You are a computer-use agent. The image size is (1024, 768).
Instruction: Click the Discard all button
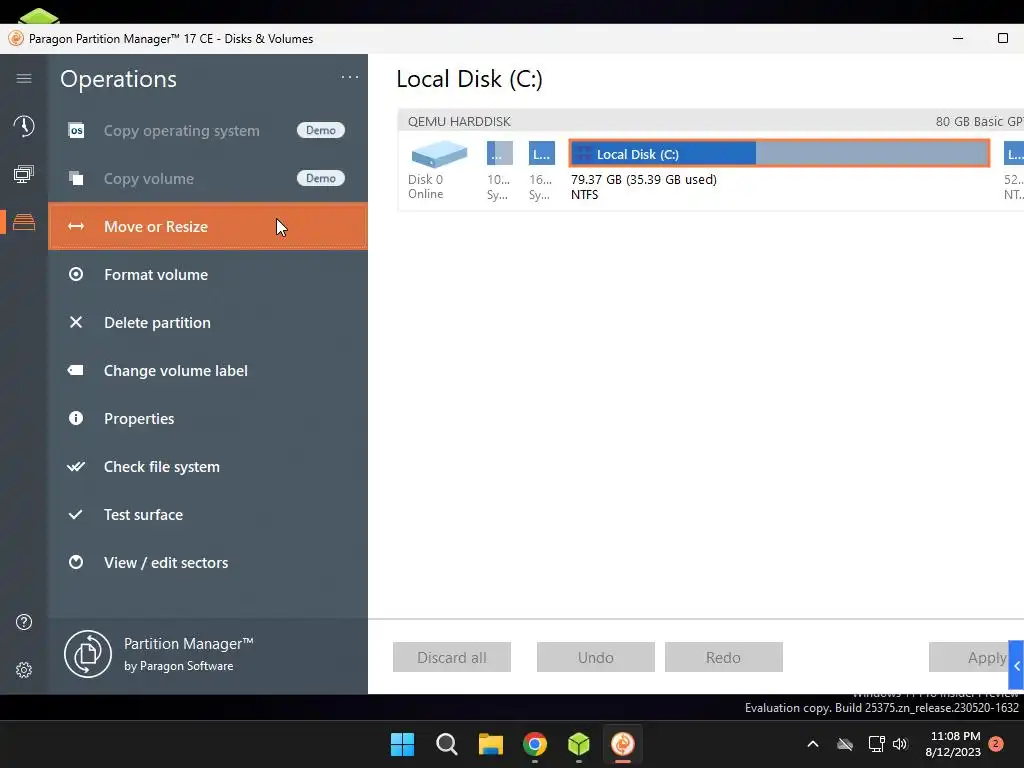(452, 657)
